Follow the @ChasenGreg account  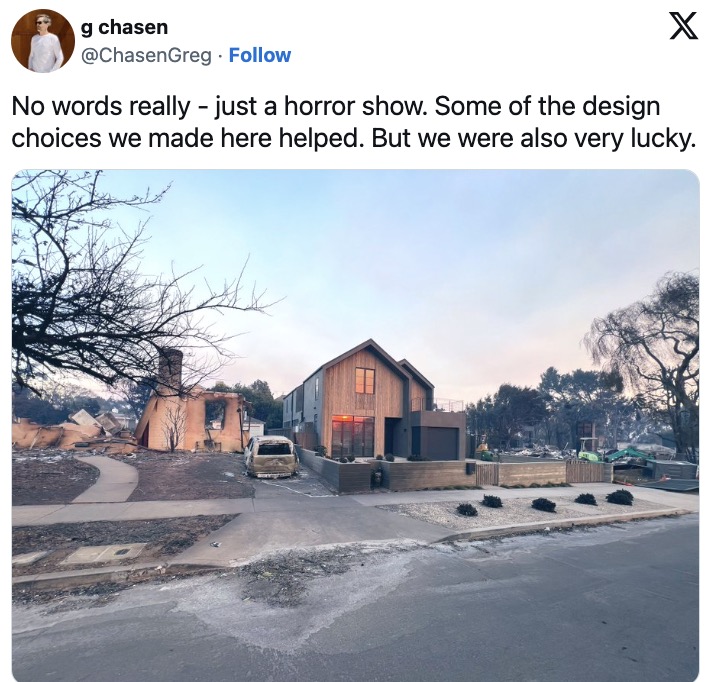click(x=260, y=55)
